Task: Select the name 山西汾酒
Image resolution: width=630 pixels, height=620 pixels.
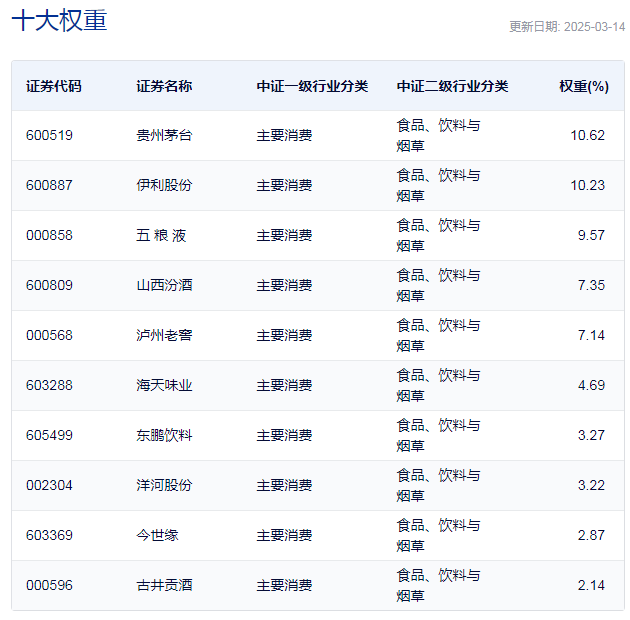Action: pos(164,285)
